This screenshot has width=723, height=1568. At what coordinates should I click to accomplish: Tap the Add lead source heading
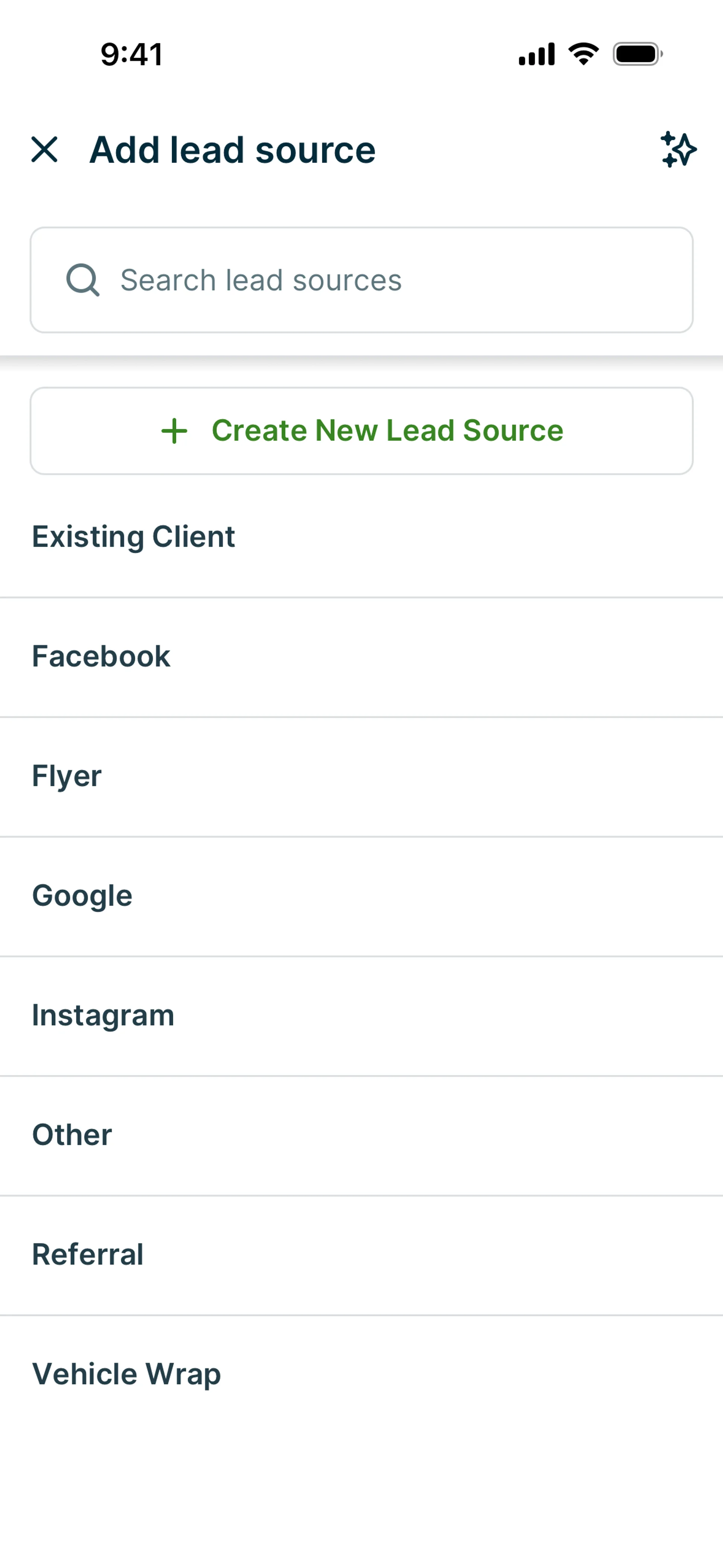(232, 150)
